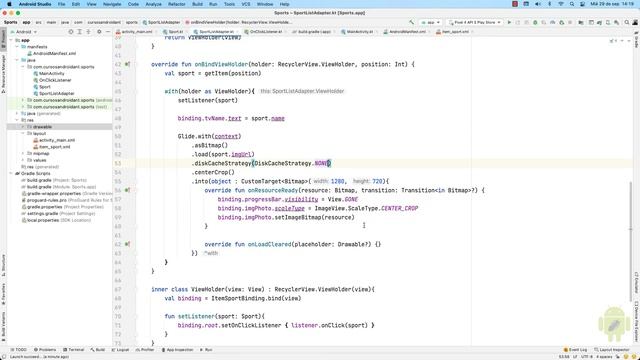Open the VCS menu
This screenshot has height=360, width=640.
click(246, 4)
